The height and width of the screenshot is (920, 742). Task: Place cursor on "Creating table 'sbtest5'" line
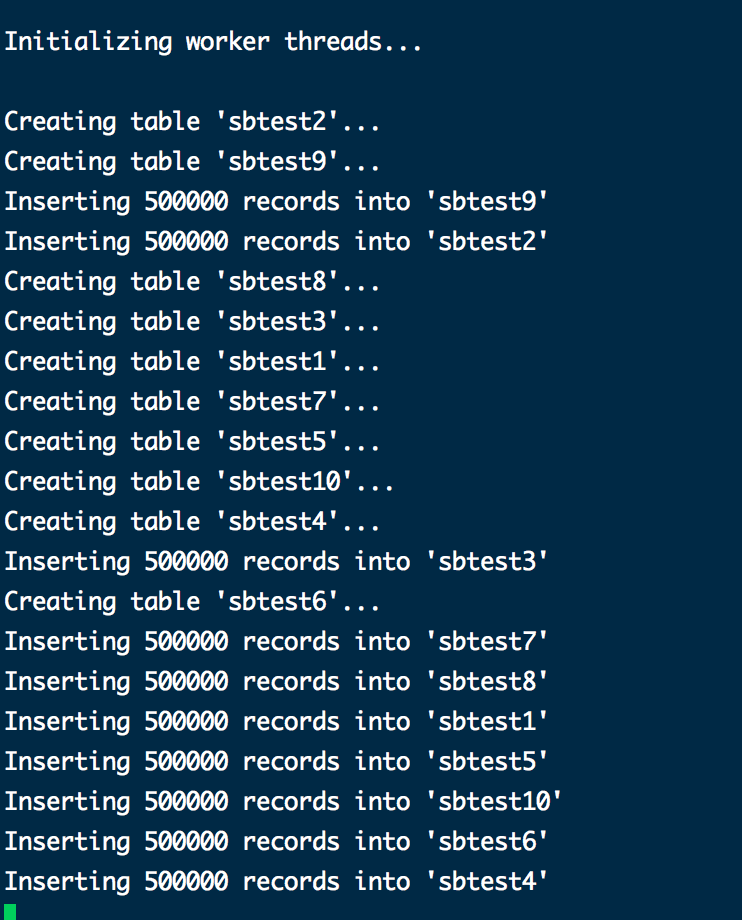(x=192, y=442)
